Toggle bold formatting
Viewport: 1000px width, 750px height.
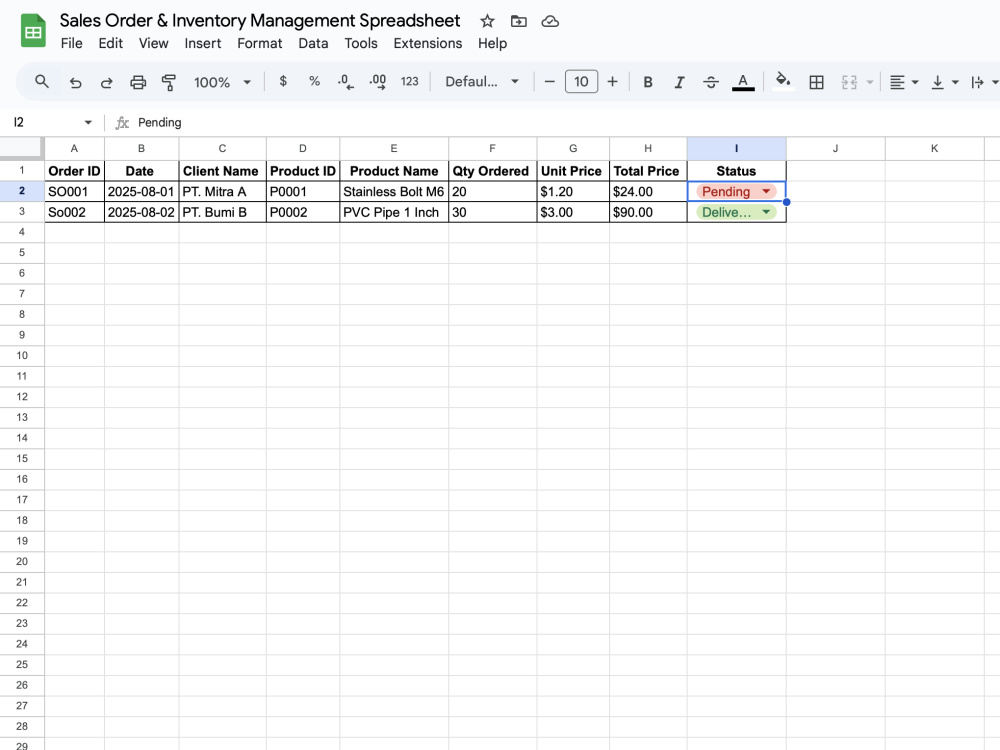click(648, 82)
